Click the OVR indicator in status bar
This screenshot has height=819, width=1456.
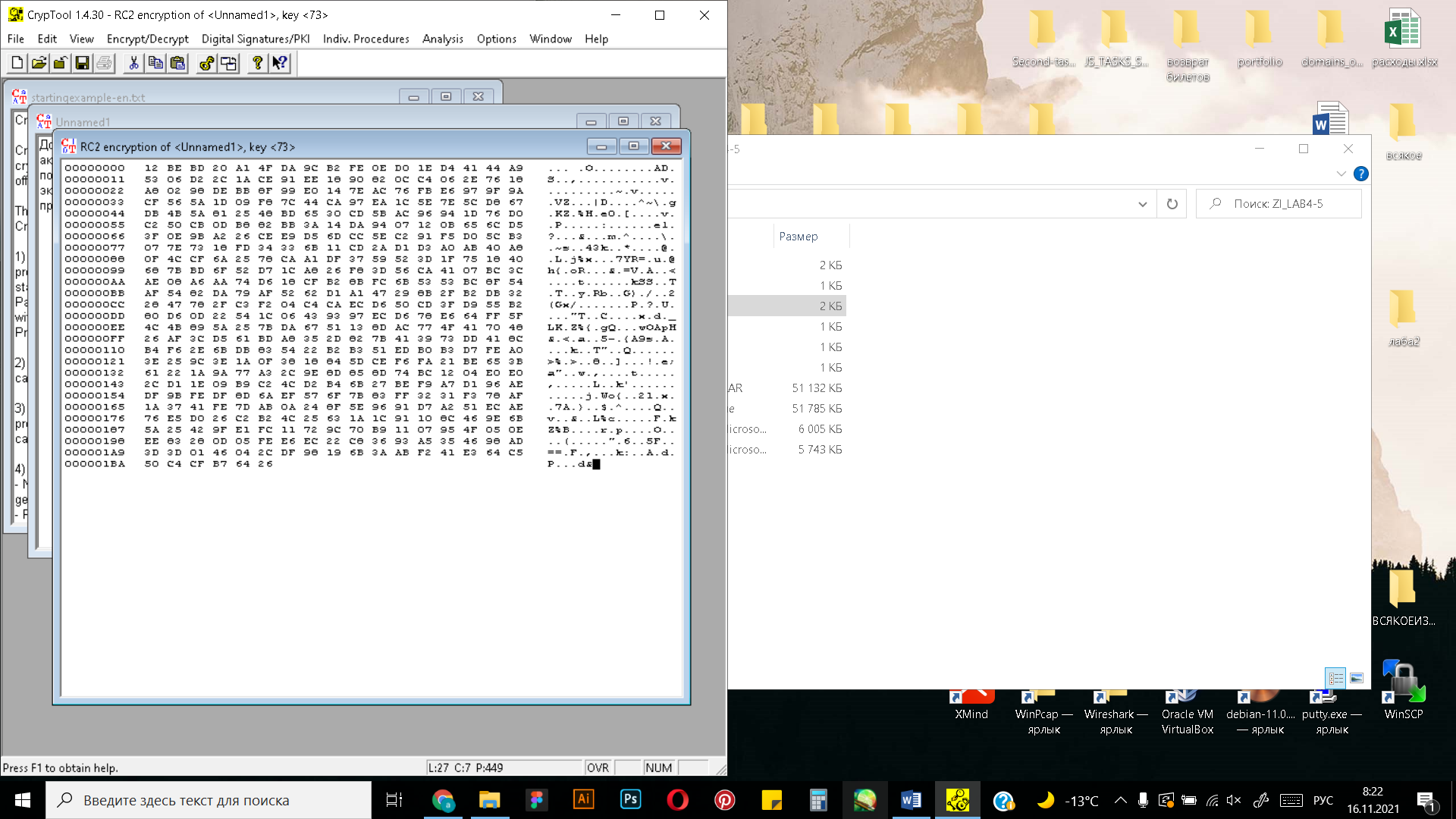point(598,767)
